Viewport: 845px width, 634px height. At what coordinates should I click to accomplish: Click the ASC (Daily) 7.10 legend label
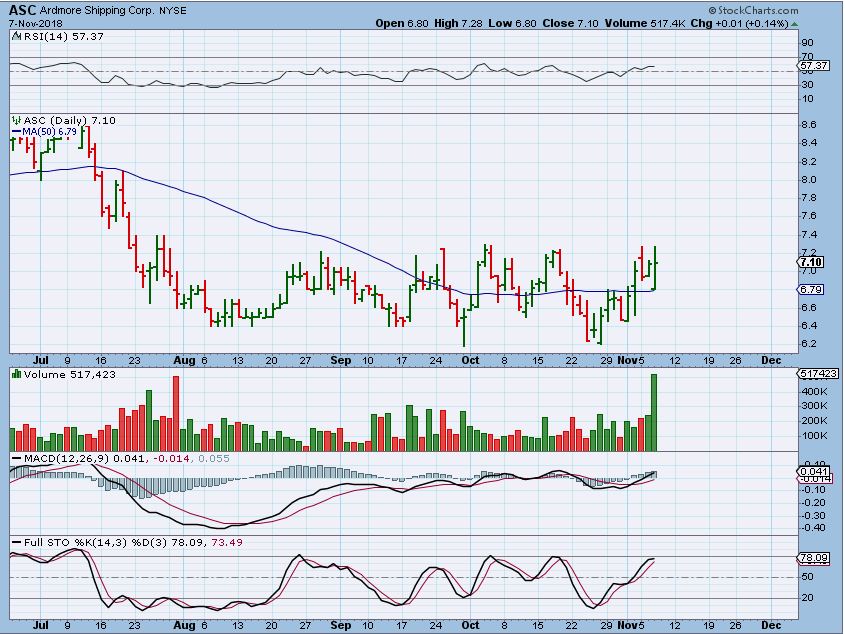pyautogui.click(x=70, y=121)
